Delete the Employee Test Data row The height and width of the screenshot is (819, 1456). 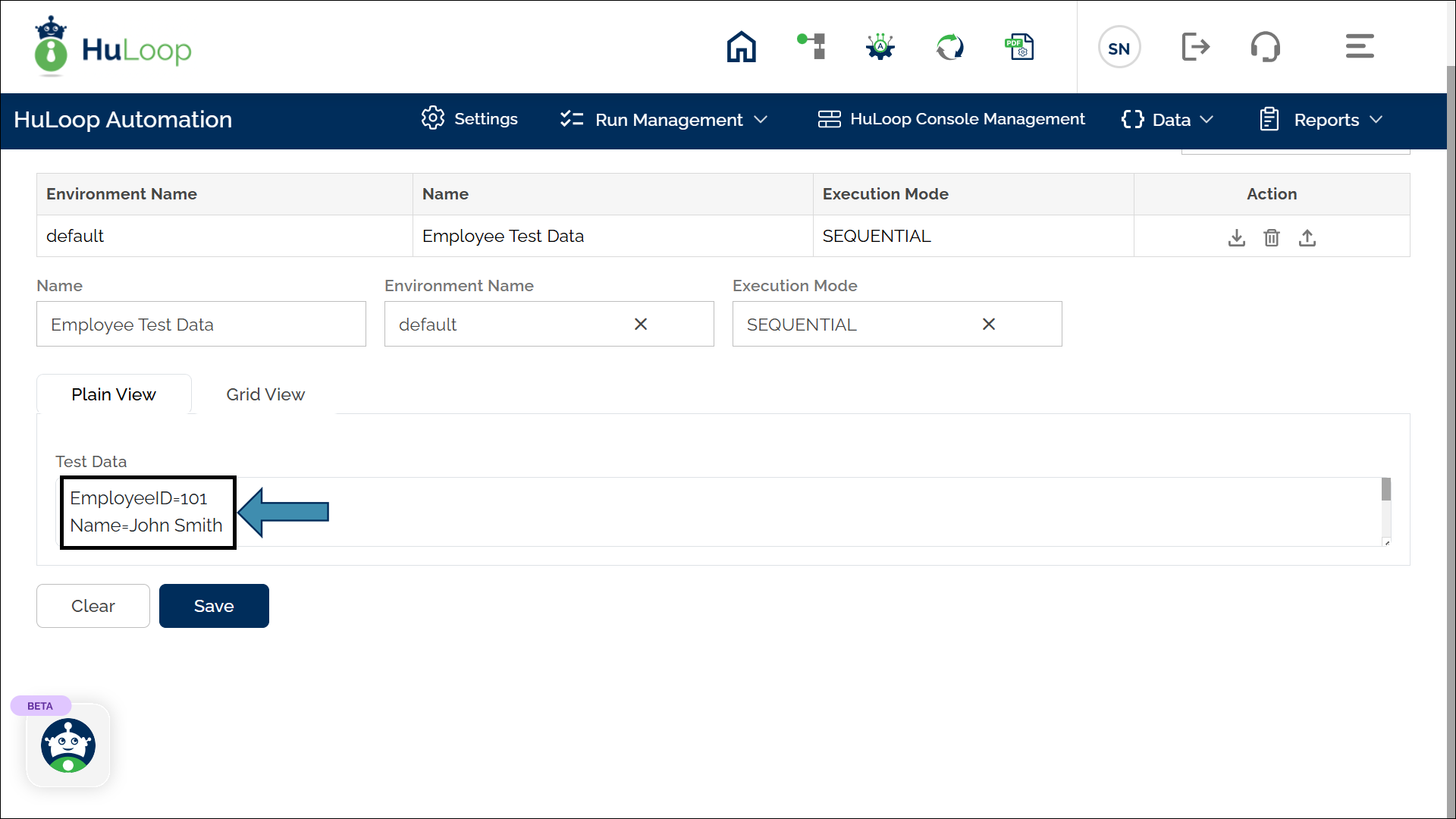[1272, 237]
